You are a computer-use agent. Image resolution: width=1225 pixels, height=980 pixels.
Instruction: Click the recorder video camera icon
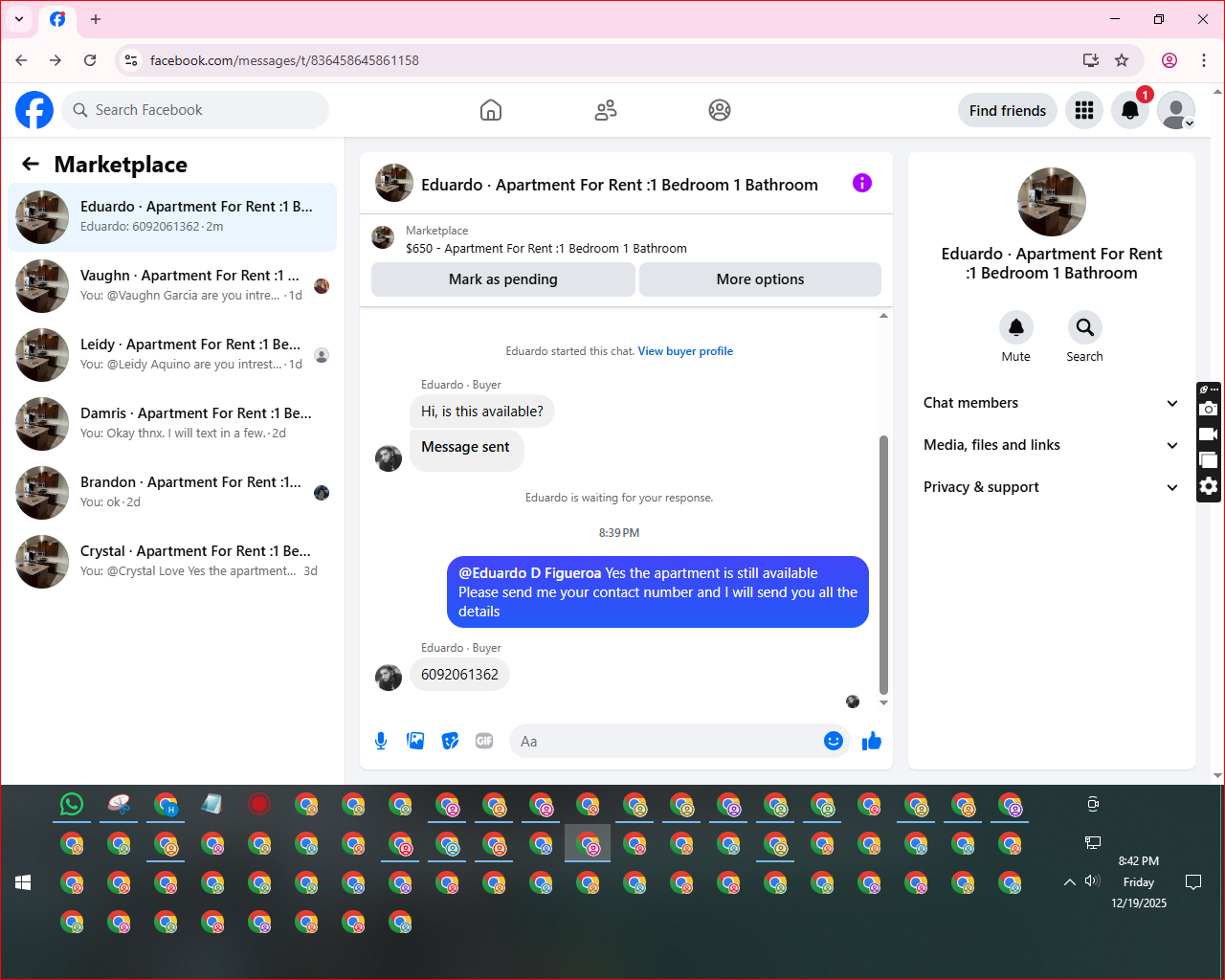[1209, 434]
